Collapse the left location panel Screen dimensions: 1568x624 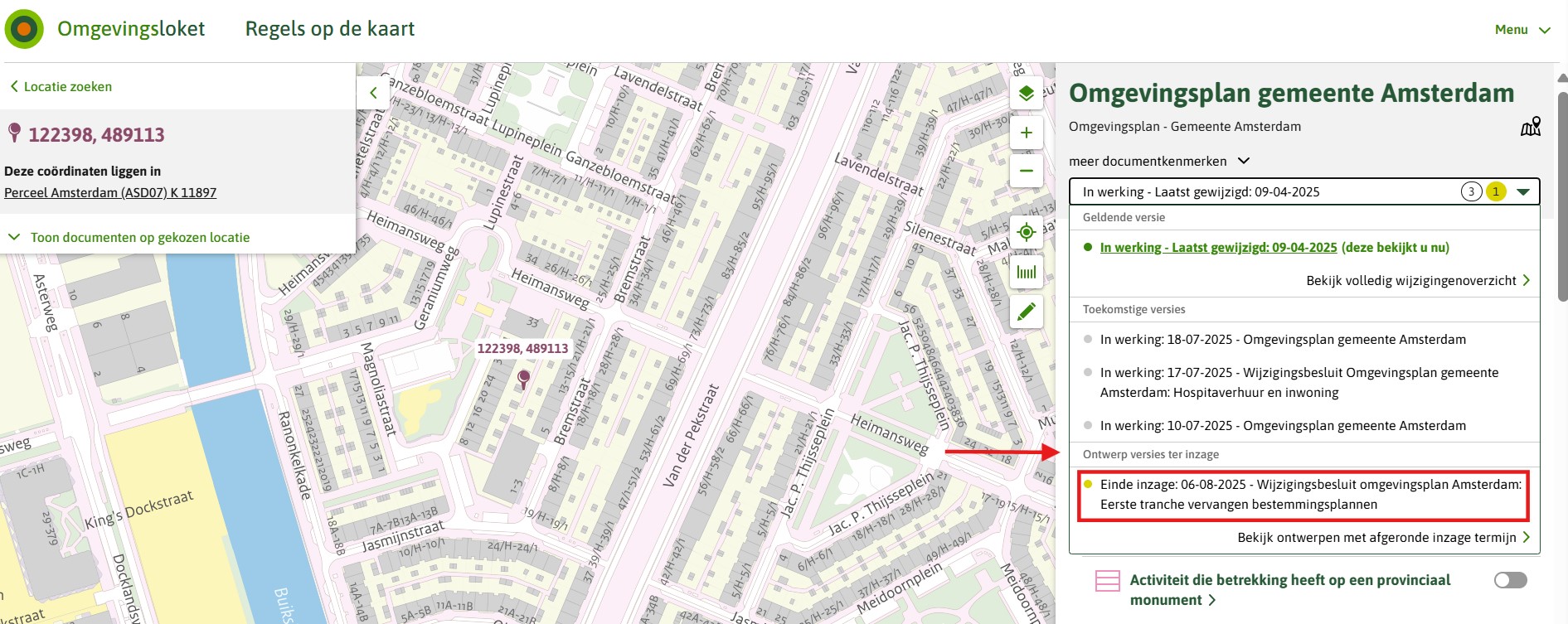[x=373, y=93]
